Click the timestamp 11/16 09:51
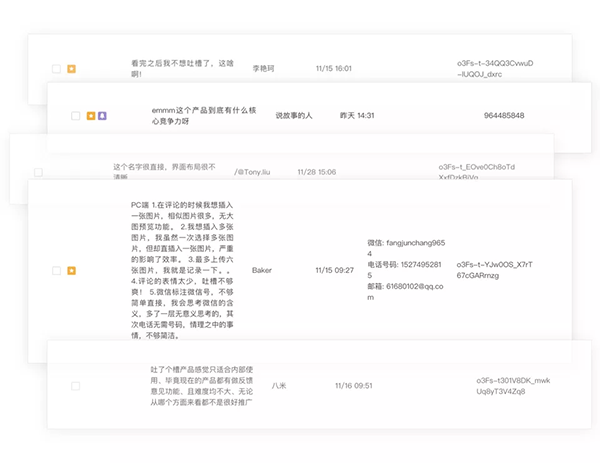The width and height of the screenshot is (600, 463). [353, 385]
